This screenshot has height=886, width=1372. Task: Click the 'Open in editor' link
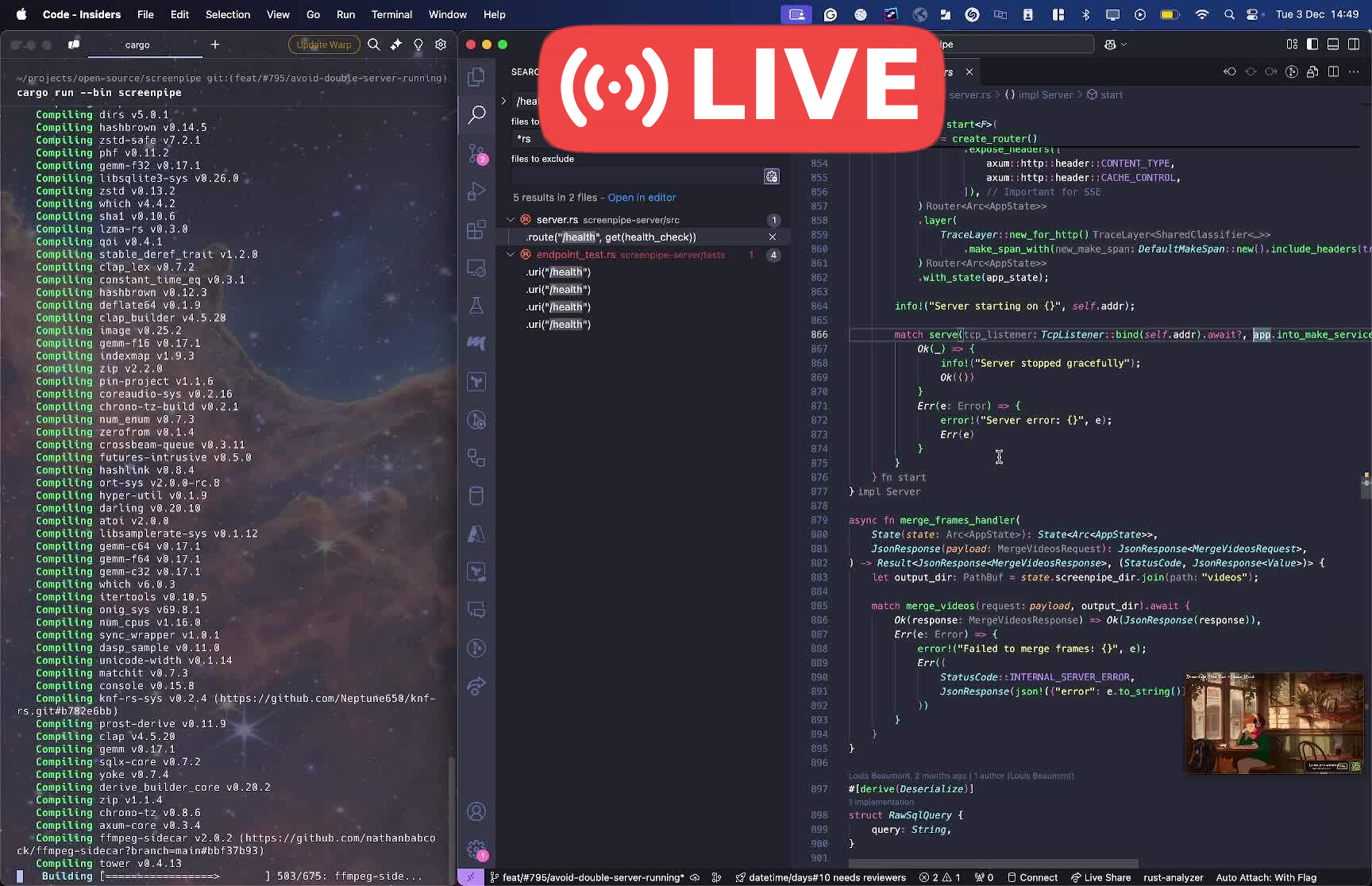coord(642,198)
